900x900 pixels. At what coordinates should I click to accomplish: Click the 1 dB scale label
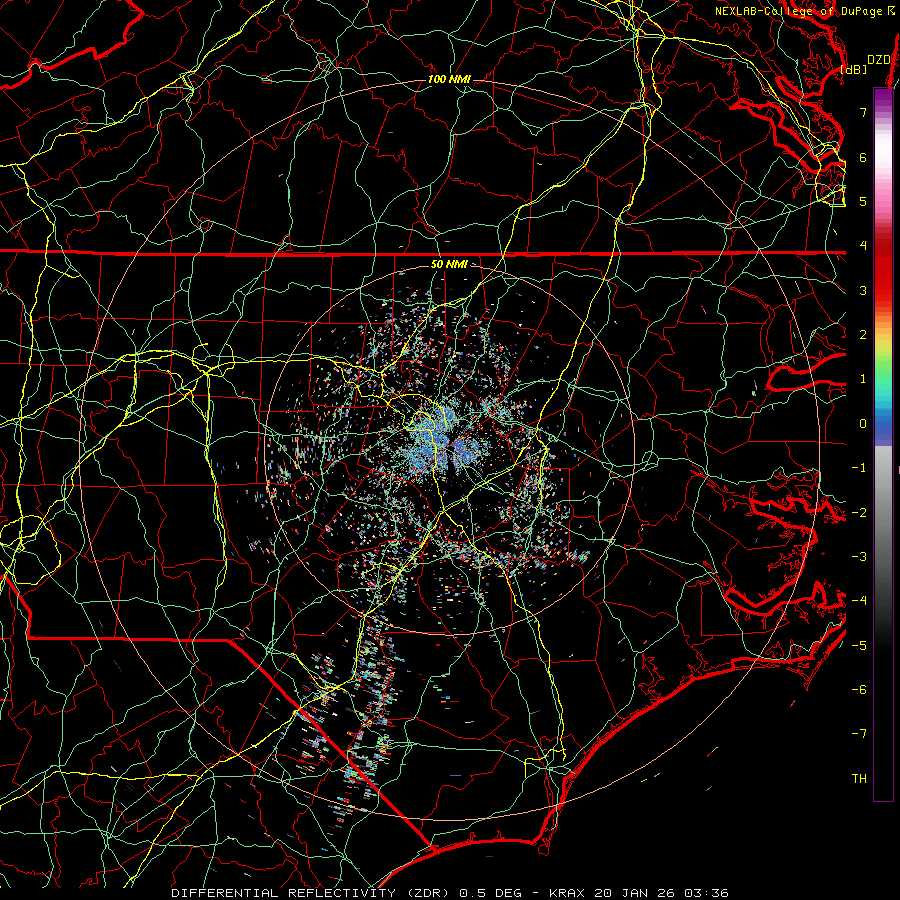[x=863, y=379]
